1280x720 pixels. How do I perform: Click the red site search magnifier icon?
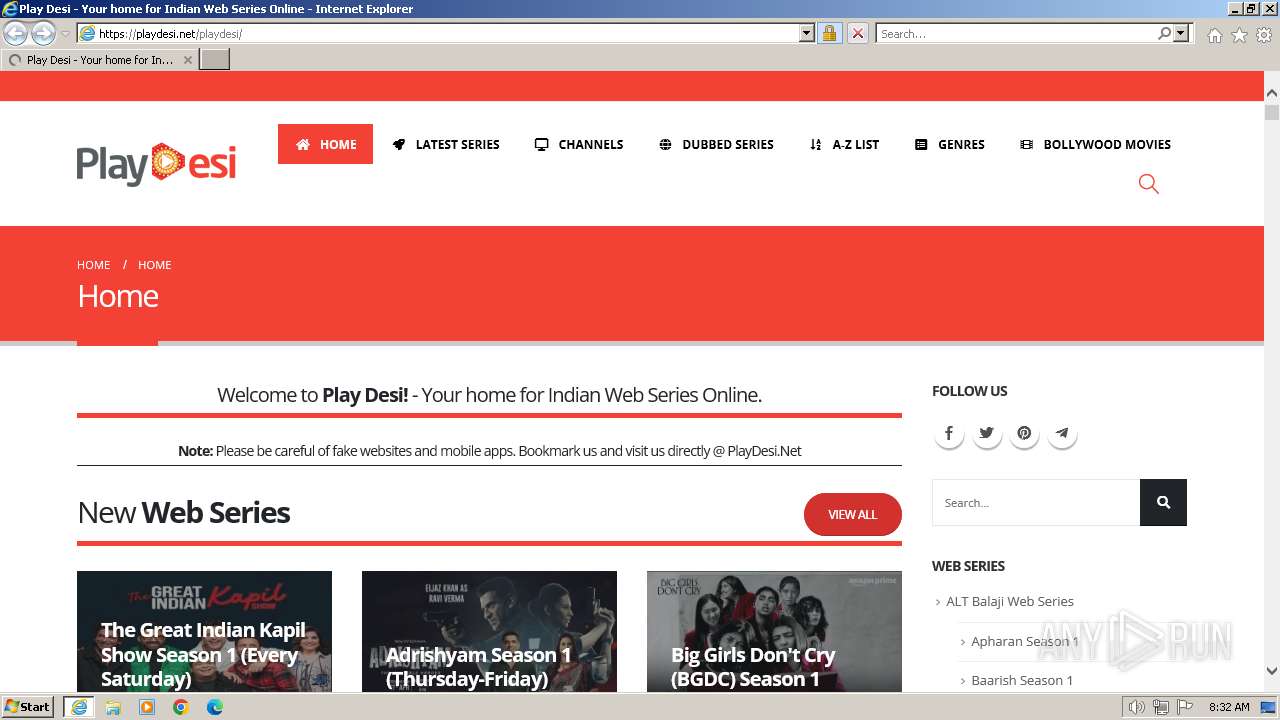click(x=1149, y=184)
